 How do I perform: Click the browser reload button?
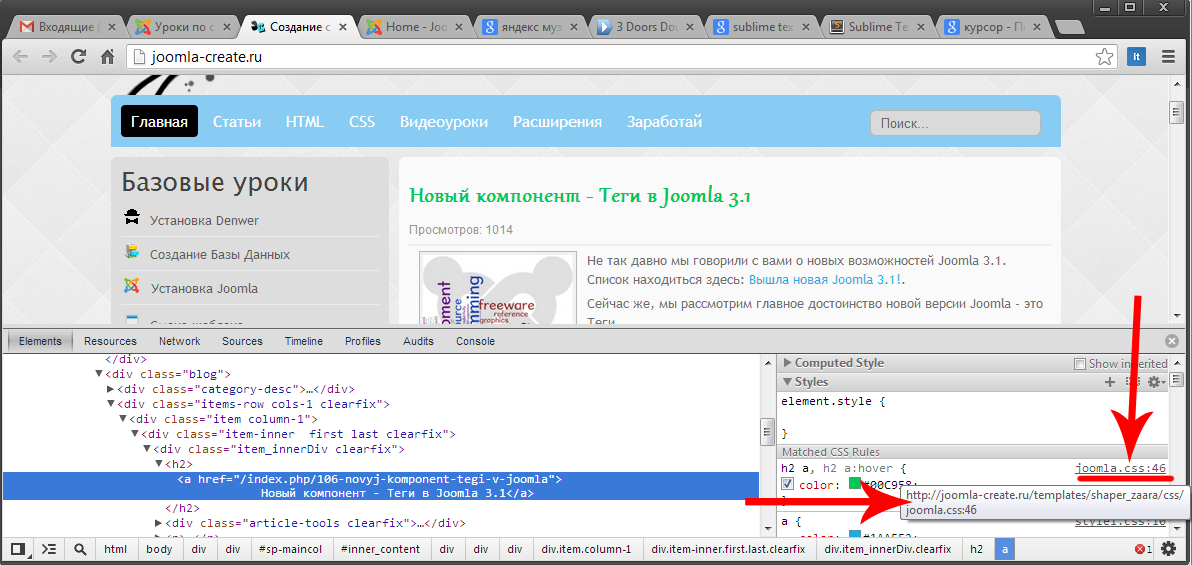pos(78,57)
